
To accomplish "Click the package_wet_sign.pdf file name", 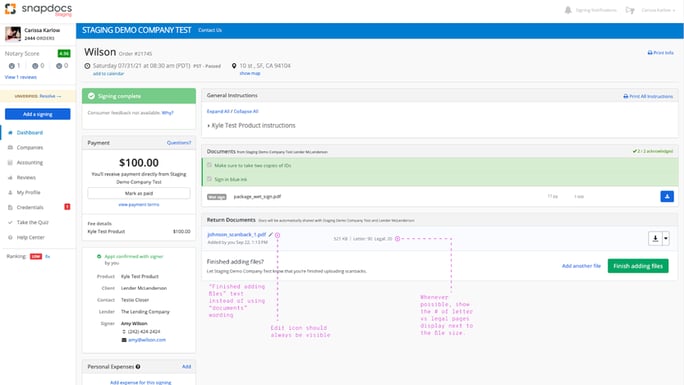I will click(257, 197).
